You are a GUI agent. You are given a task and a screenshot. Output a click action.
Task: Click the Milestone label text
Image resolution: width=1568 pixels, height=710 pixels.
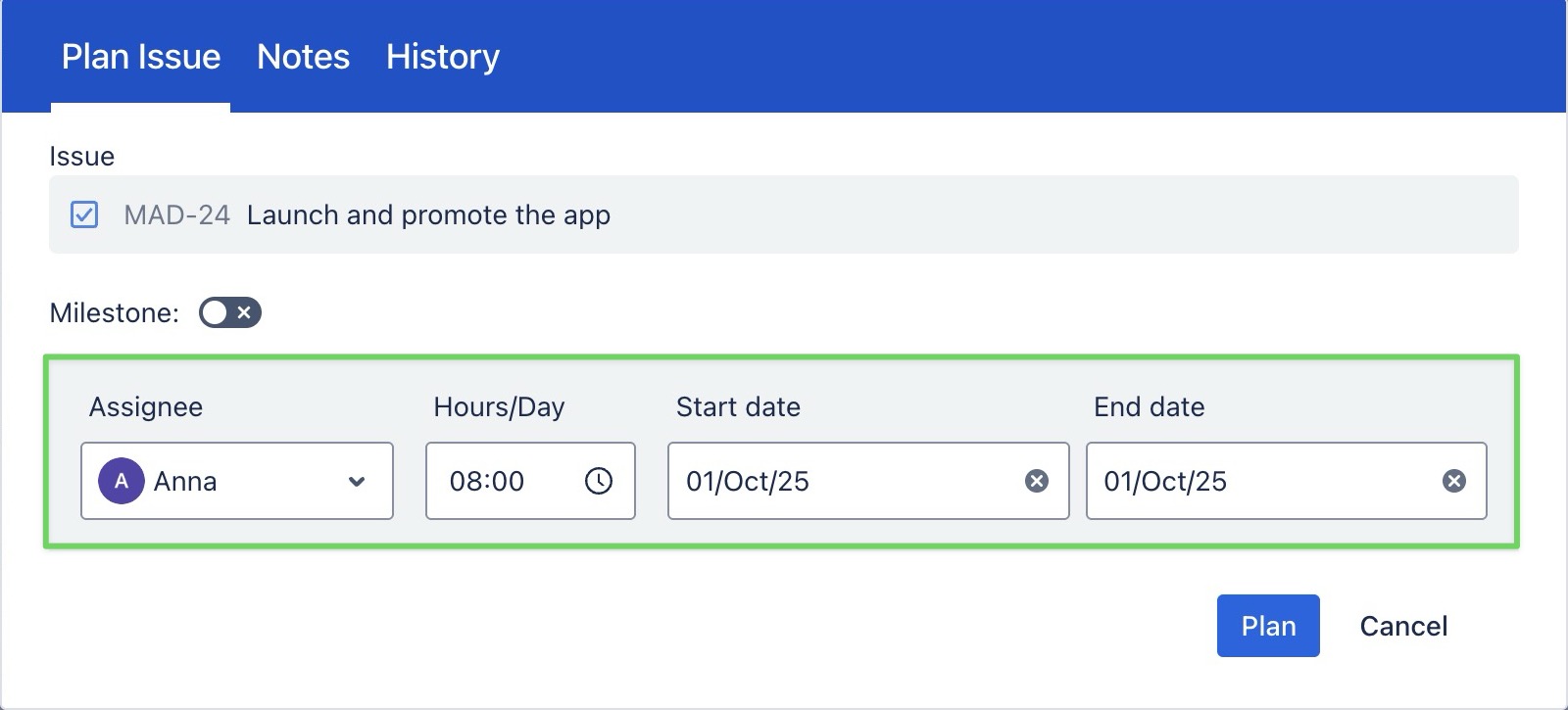(x=114, y=313)
